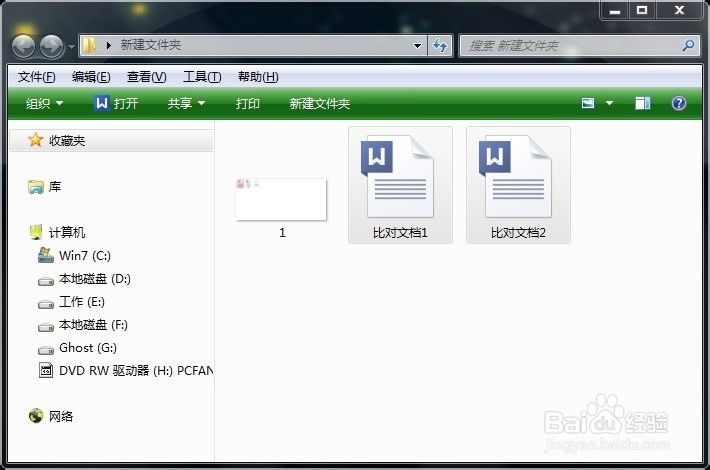
Task: Click the DVD RW drive icon
Action: point(46,370)
